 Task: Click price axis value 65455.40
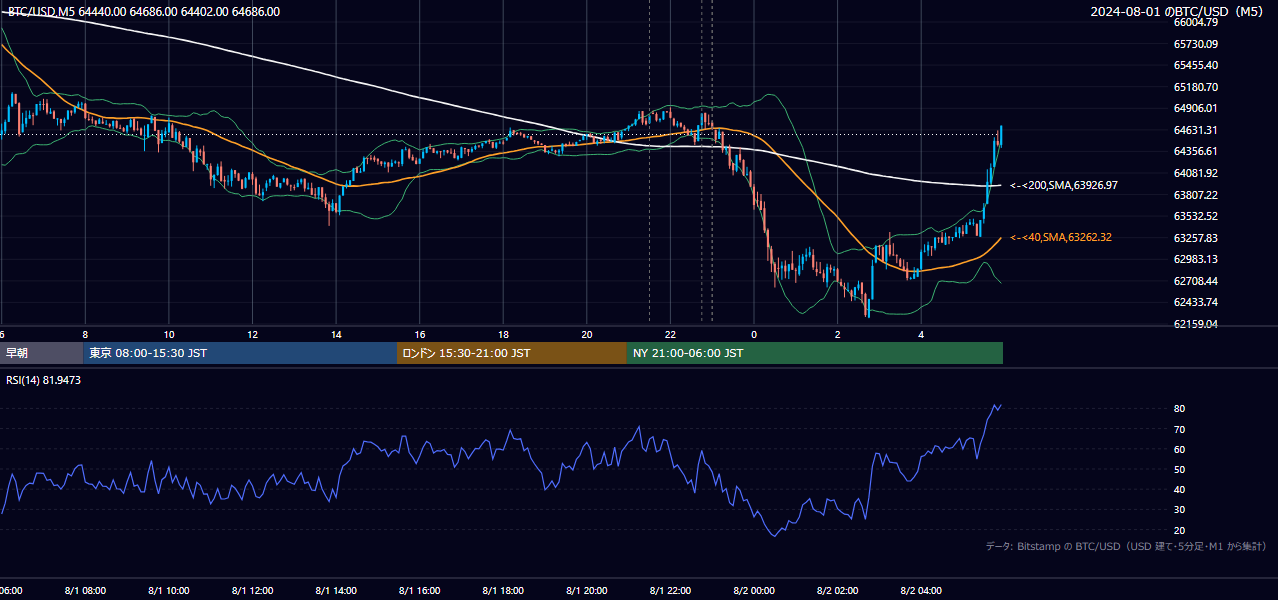(x=1195, y=65)
